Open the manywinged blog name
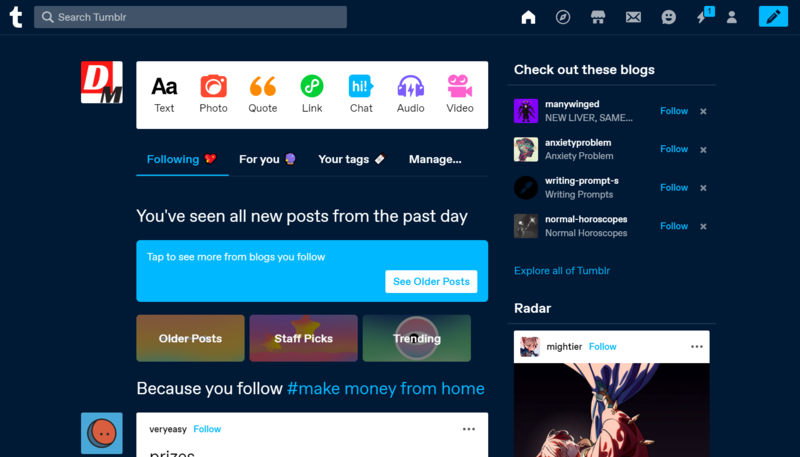This screenshot has height=457, width=800. pos(572,104)
